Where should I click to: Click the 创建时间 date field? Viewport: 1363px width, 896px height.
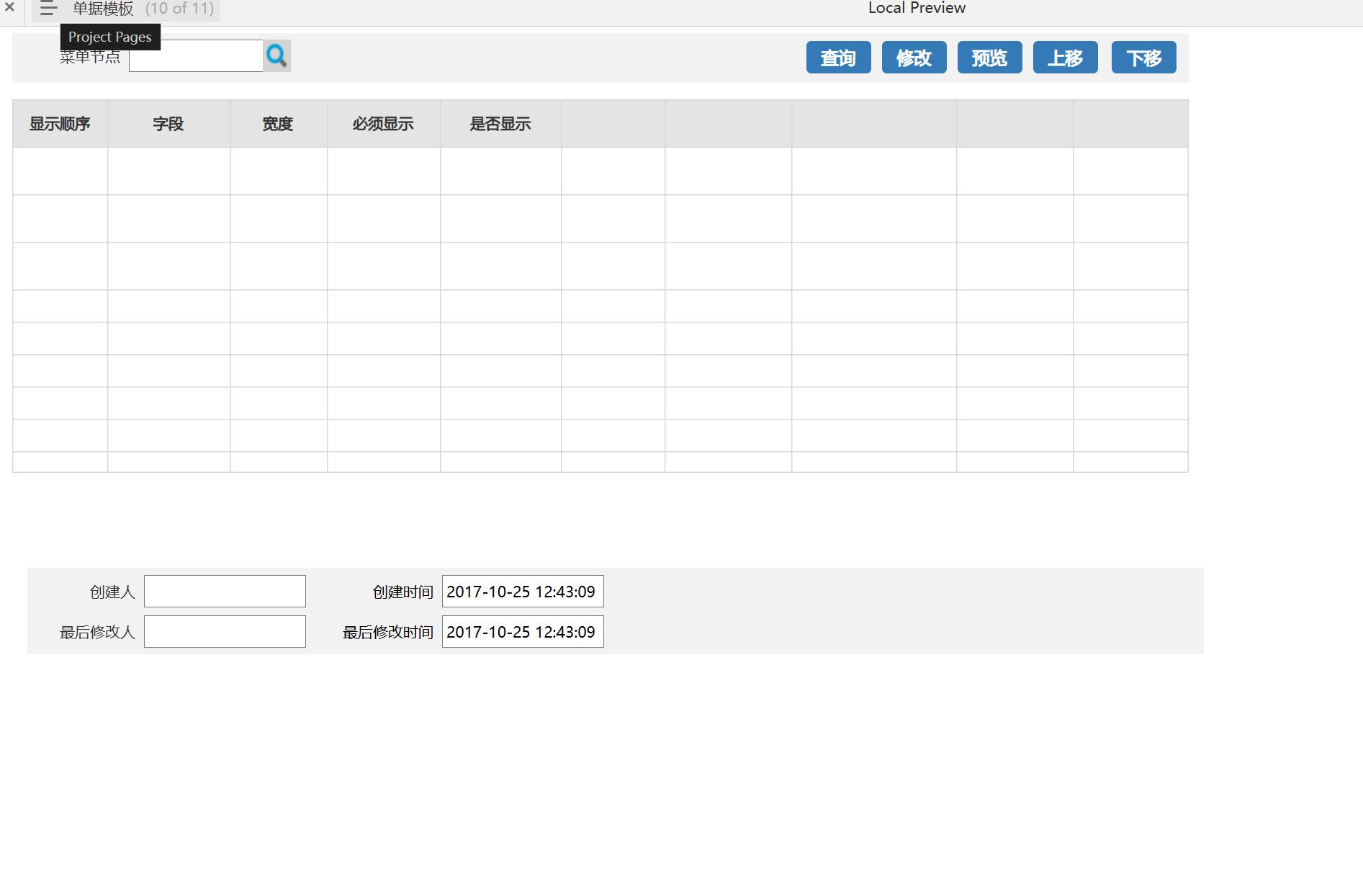pyautogui.click(x=523, y=591)
